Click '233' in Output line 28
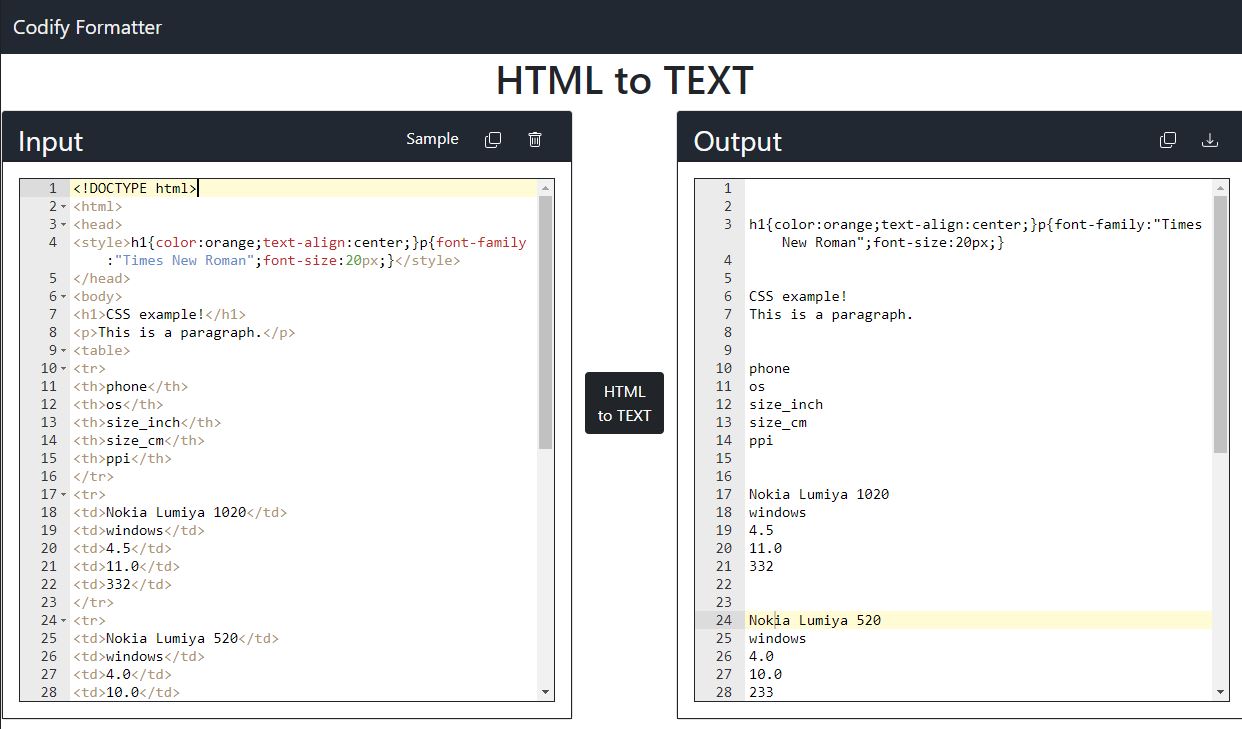 [761, 692]
